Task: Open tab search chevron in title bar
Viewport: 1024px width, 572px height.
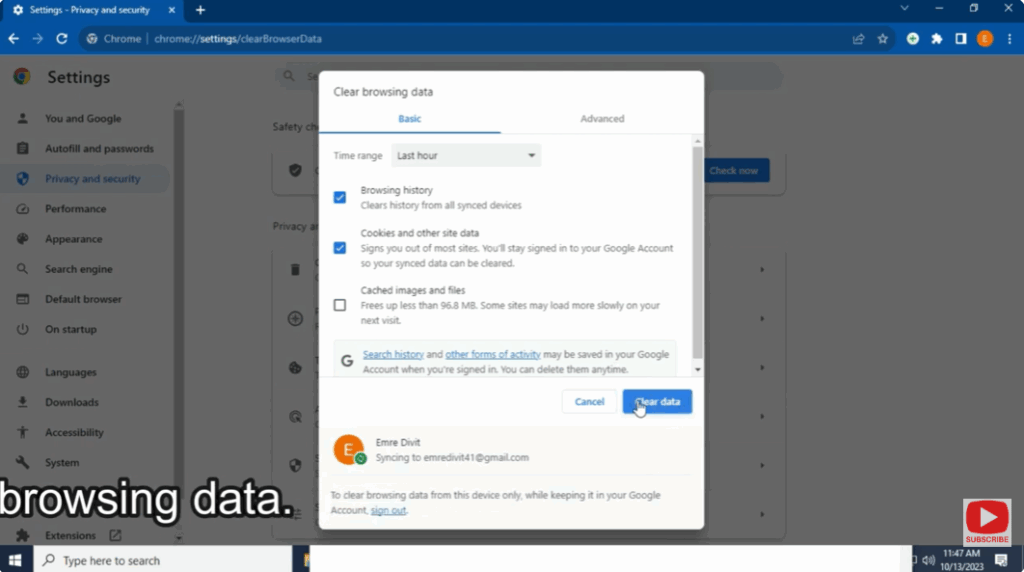Action: 904,8
